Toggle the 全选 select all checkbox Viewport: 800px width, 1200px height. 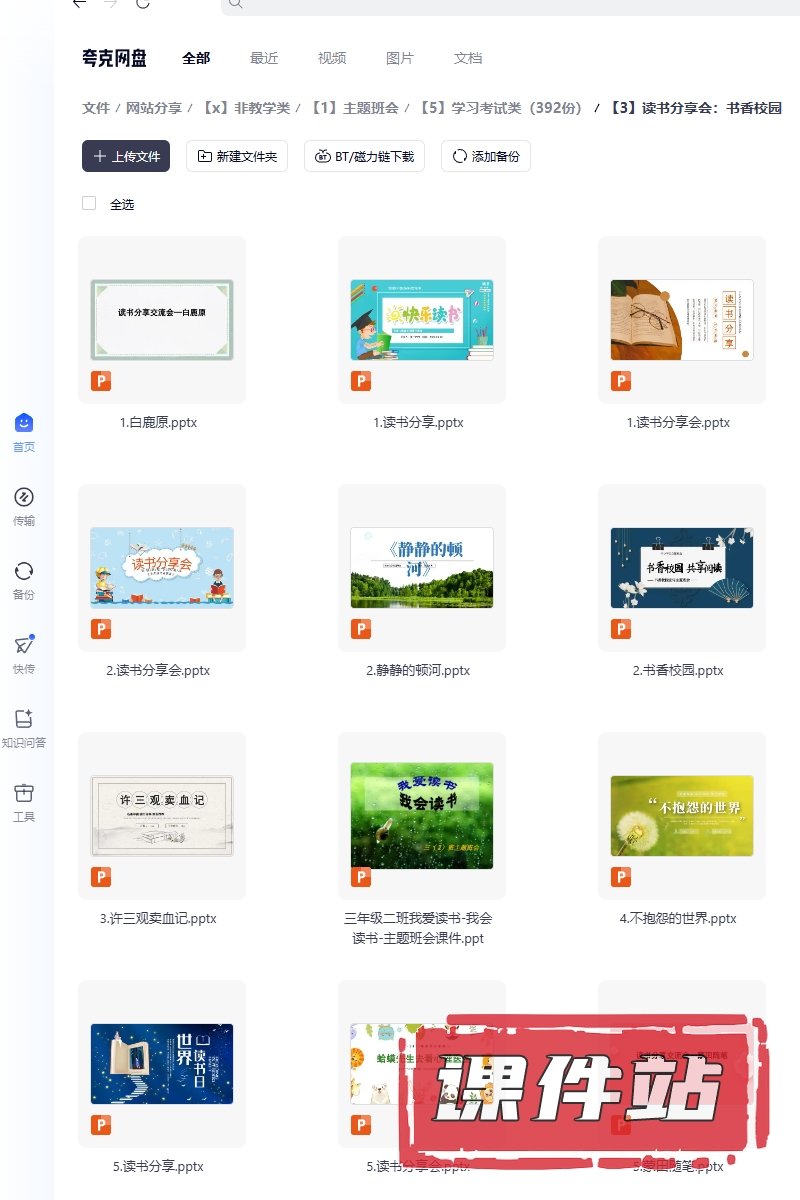(89, 203)
